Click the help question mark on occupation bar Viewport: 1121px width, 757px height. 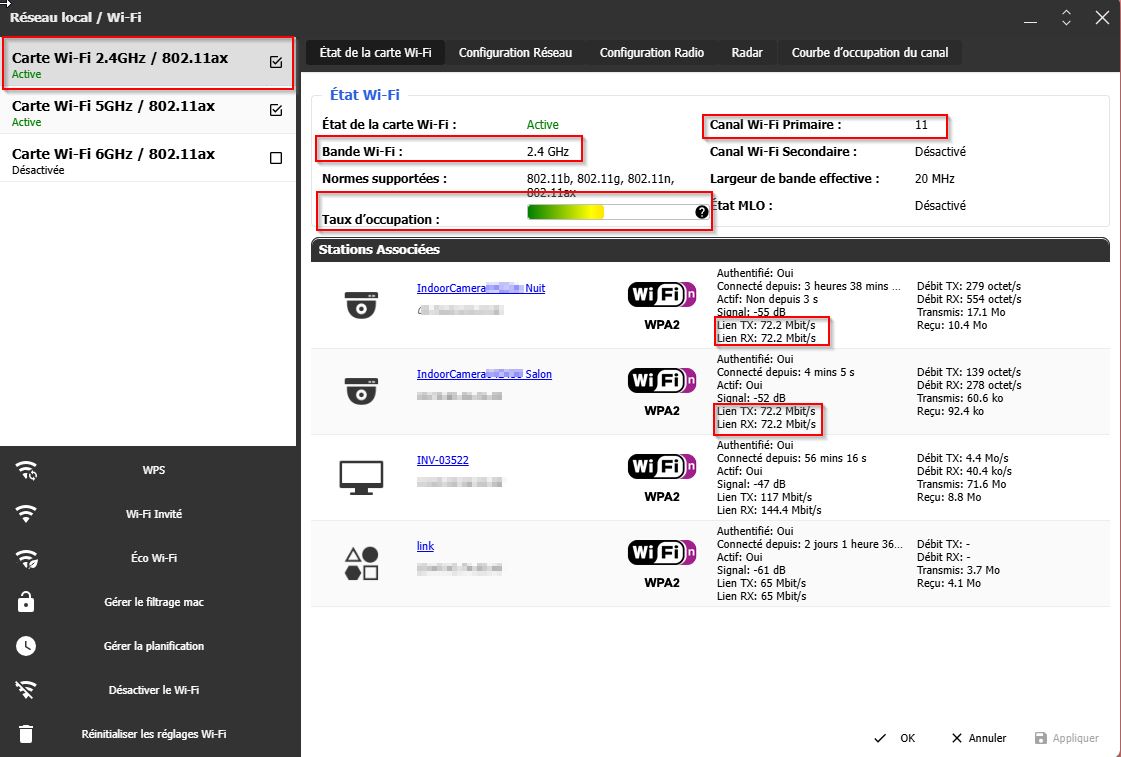coord(702,212)
